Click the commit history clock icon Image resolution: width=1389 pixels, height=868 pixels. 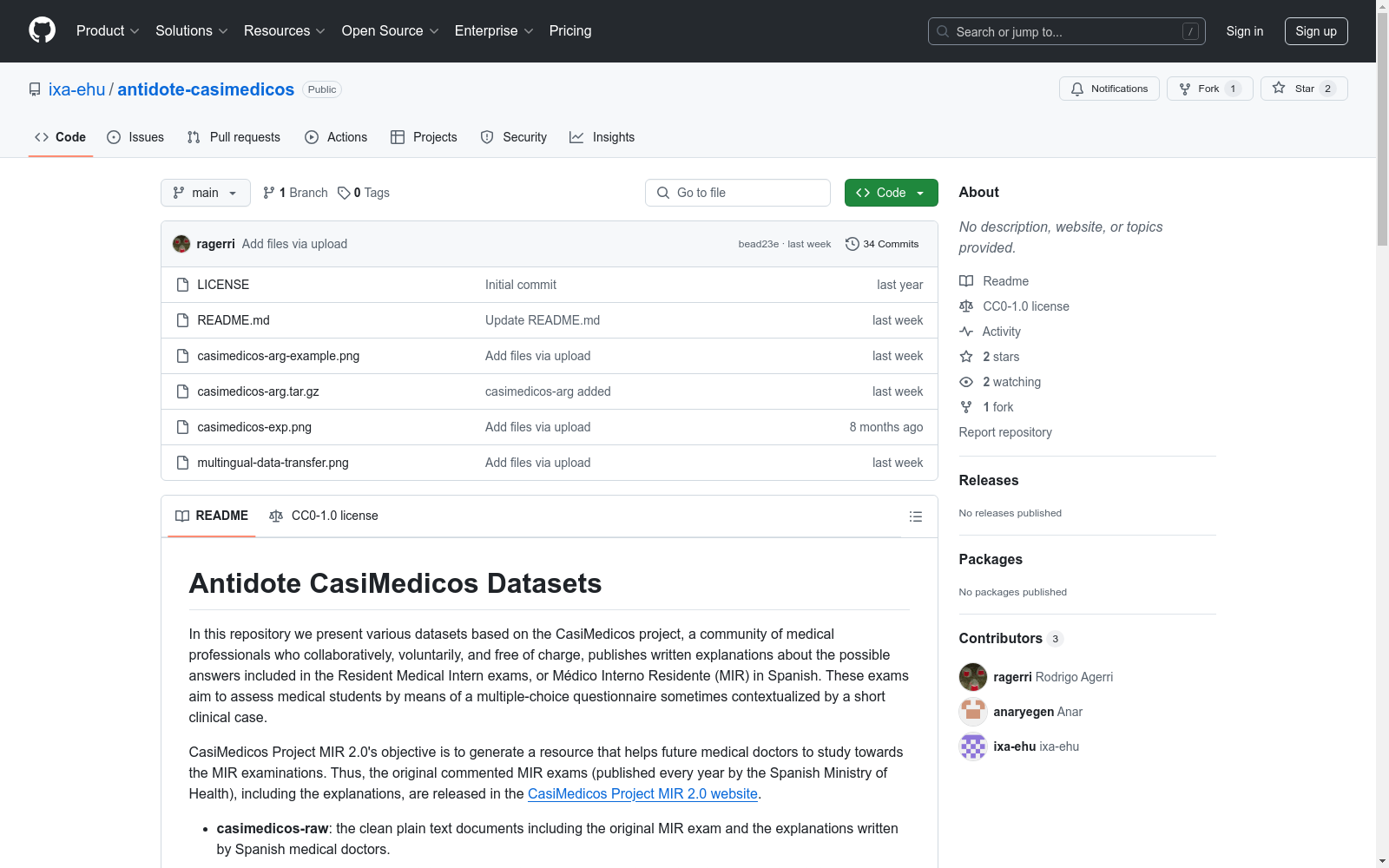[852, 244]
